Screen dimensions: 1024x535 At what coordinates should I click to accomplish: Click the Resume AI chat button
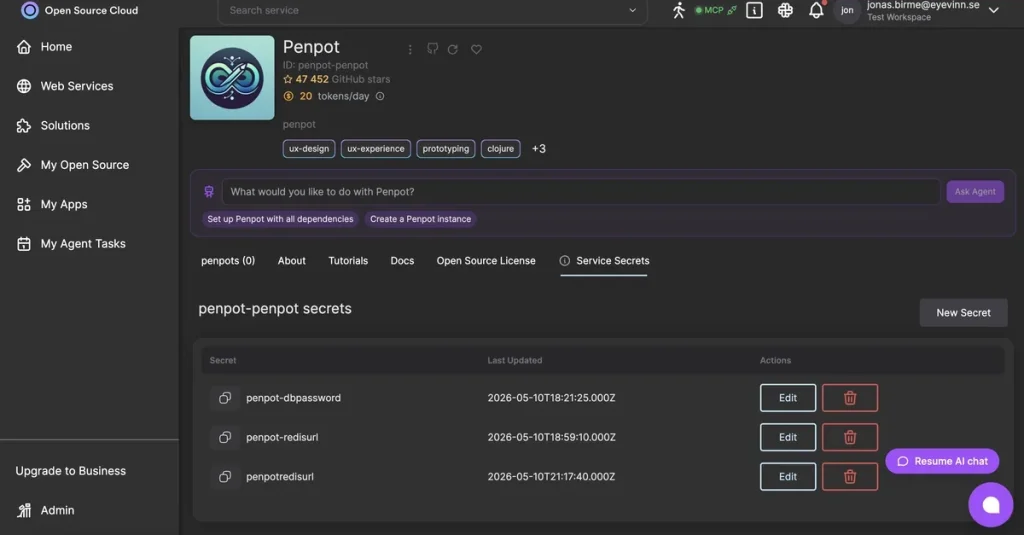tap(942, 461)
